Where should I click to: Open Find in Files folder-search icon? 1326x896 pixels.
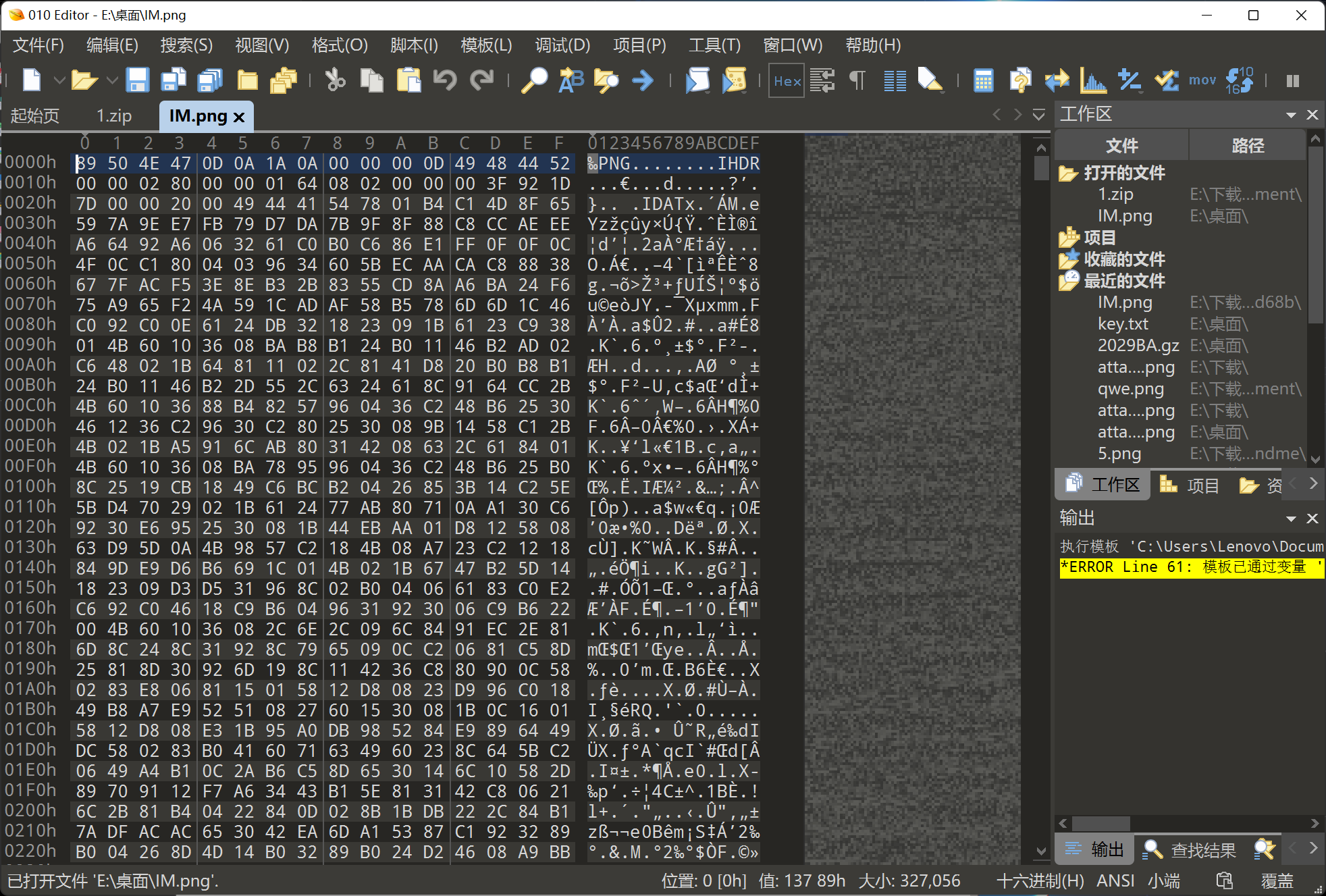tap(606, 80)
